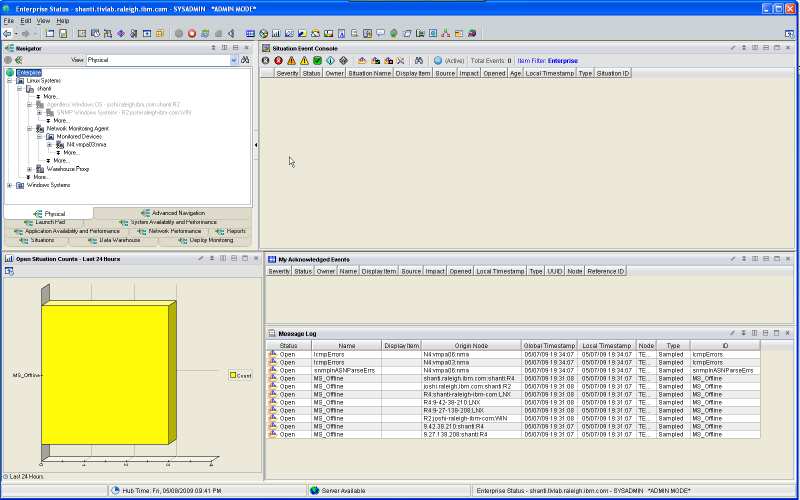This screenshot has height=500, width=800.
Task: Click the yellow Count legend swatch
Action: (x=233, y=376)
